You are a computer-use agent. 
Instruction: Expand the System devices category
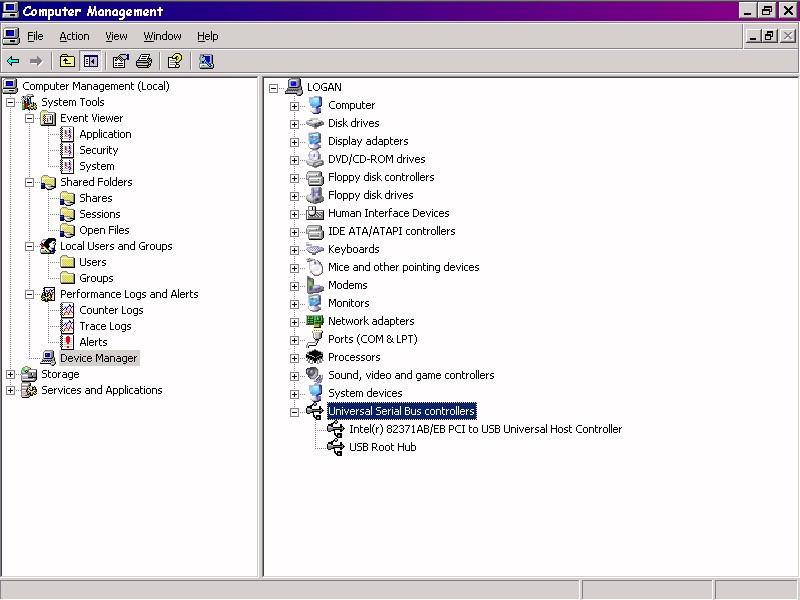294,394
